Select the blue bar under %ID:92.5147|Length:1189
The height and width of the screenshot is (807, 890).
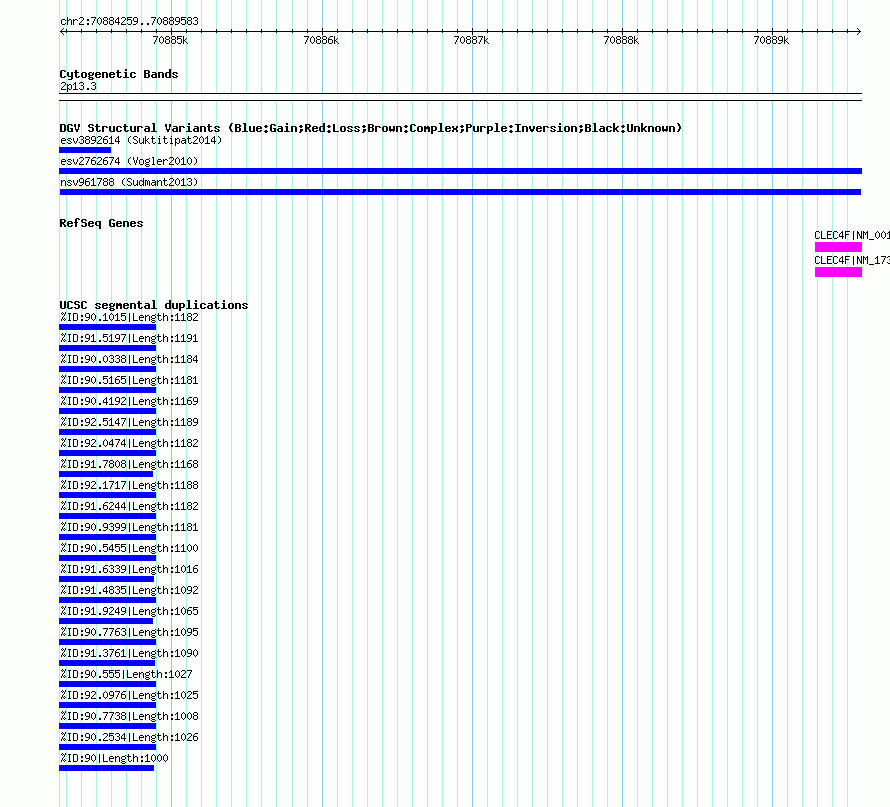pos(107,432)
